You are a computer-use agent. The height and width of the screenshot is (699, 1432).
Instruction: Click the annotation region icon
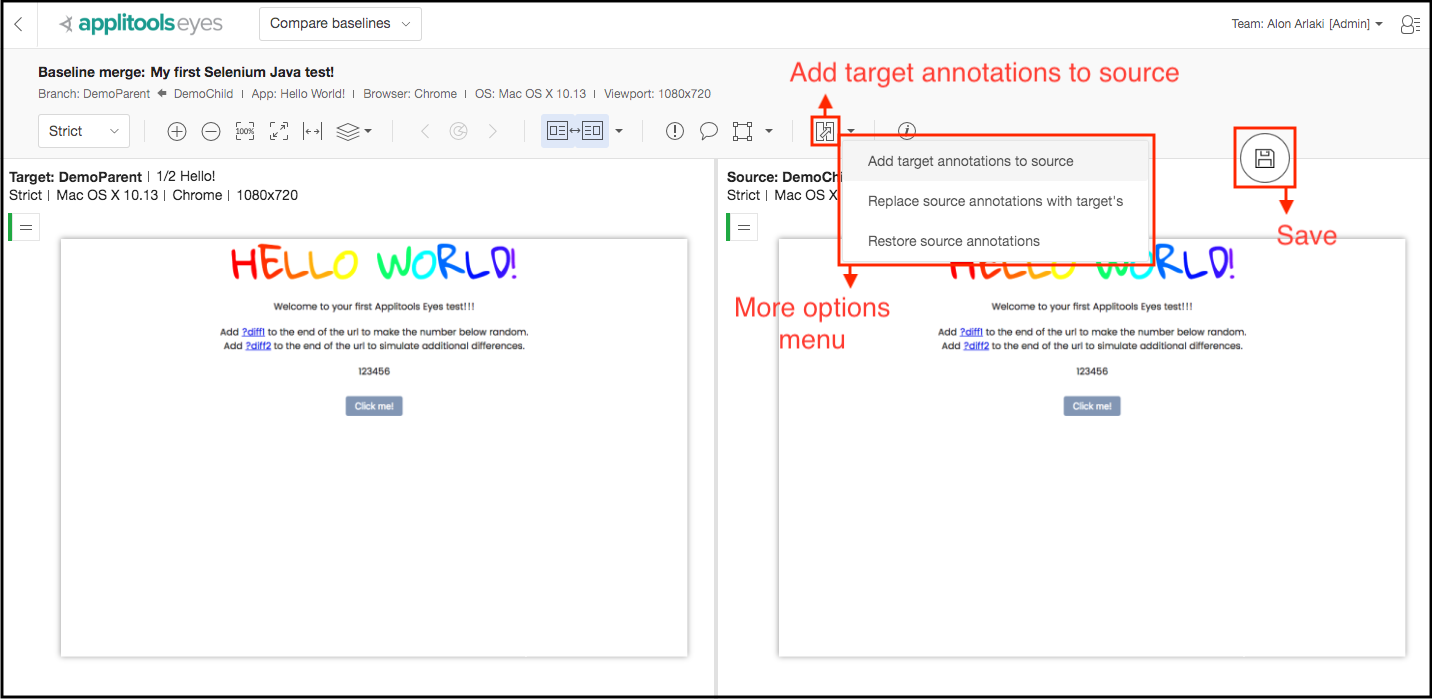coord(742,131)
